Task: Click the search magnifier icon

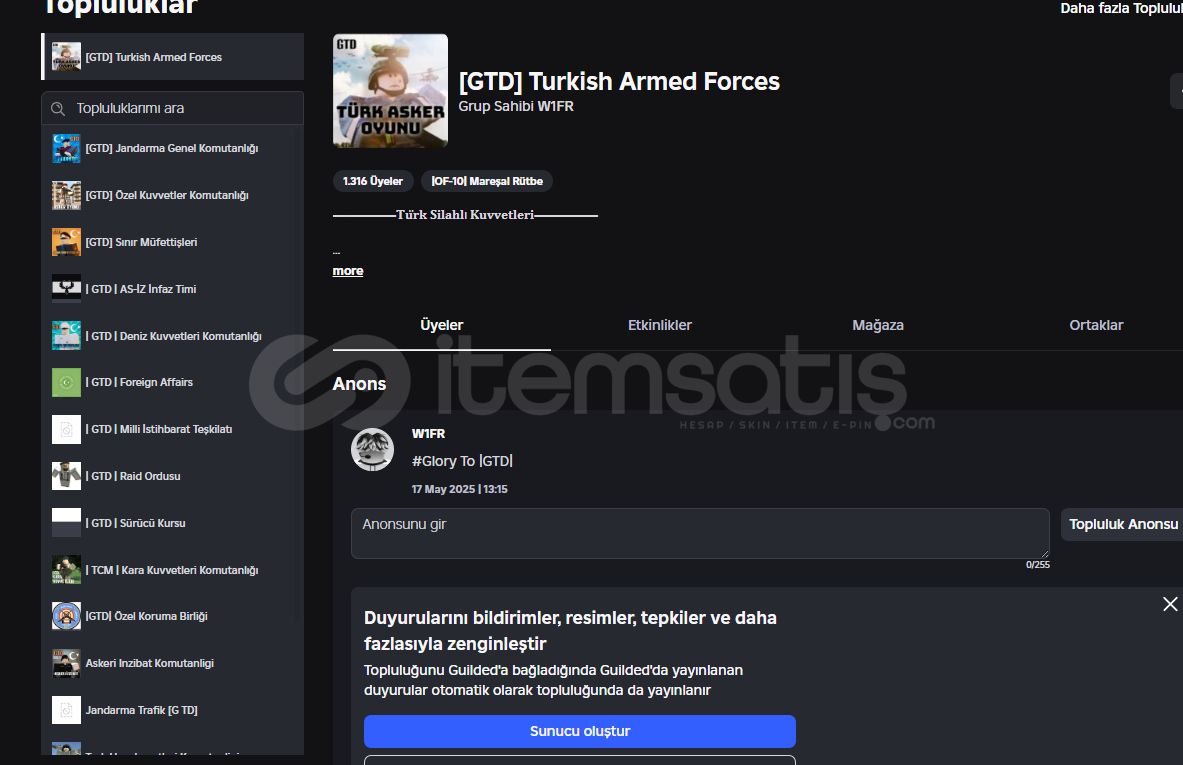Action: [x=58, y=109]
